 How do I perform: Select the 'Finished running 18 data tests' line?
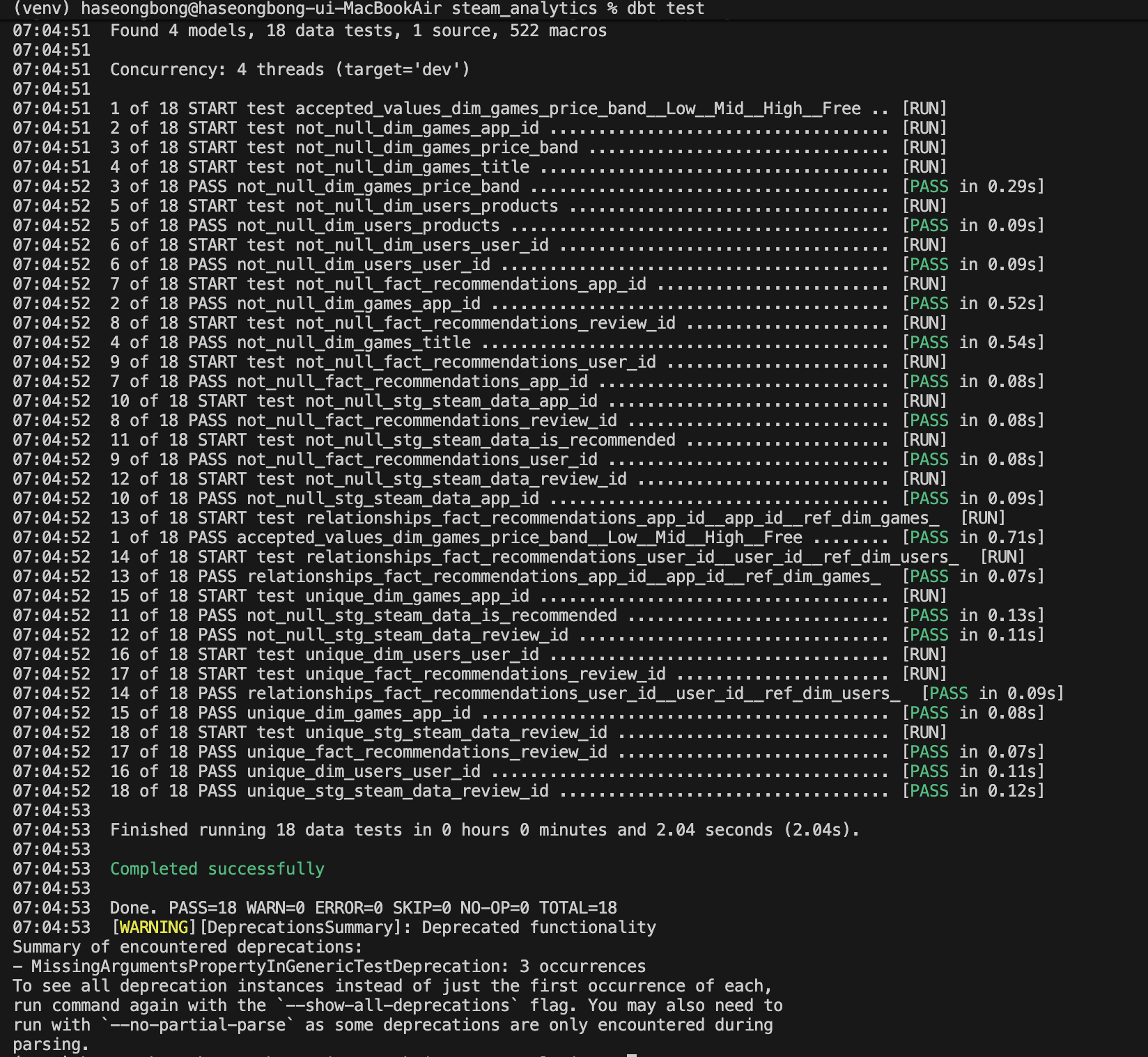[x=436, y=830]
